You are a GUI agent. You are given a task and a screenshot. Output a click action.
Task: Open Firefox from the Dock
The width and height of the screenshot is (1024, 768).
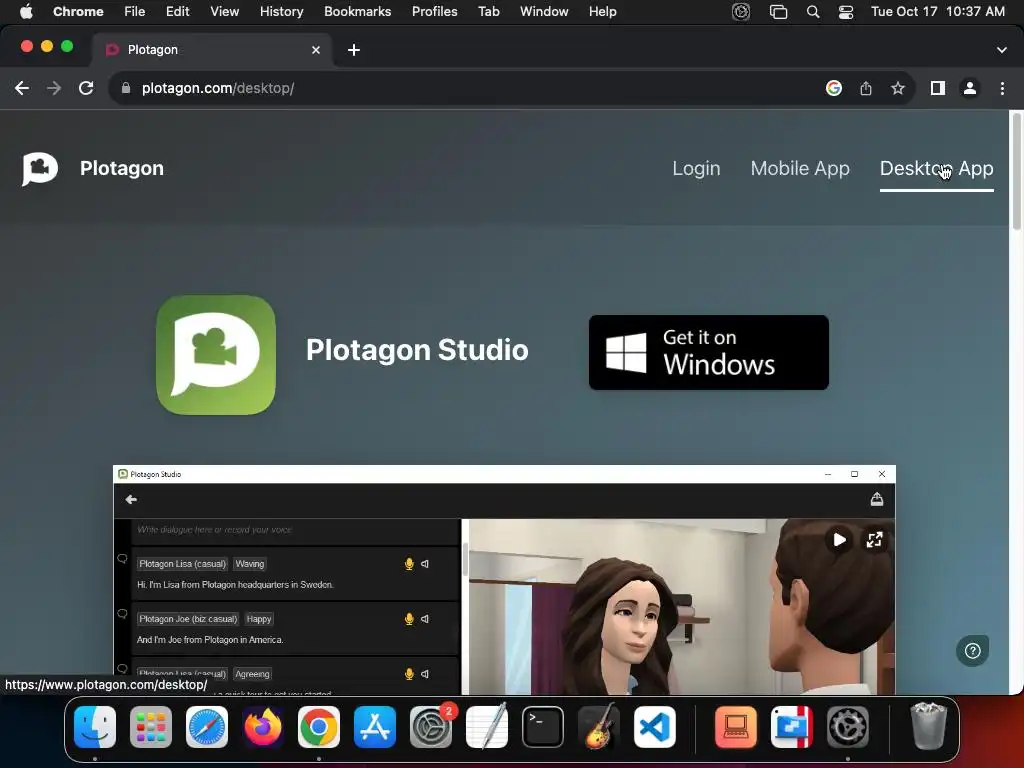pos(263,727)
